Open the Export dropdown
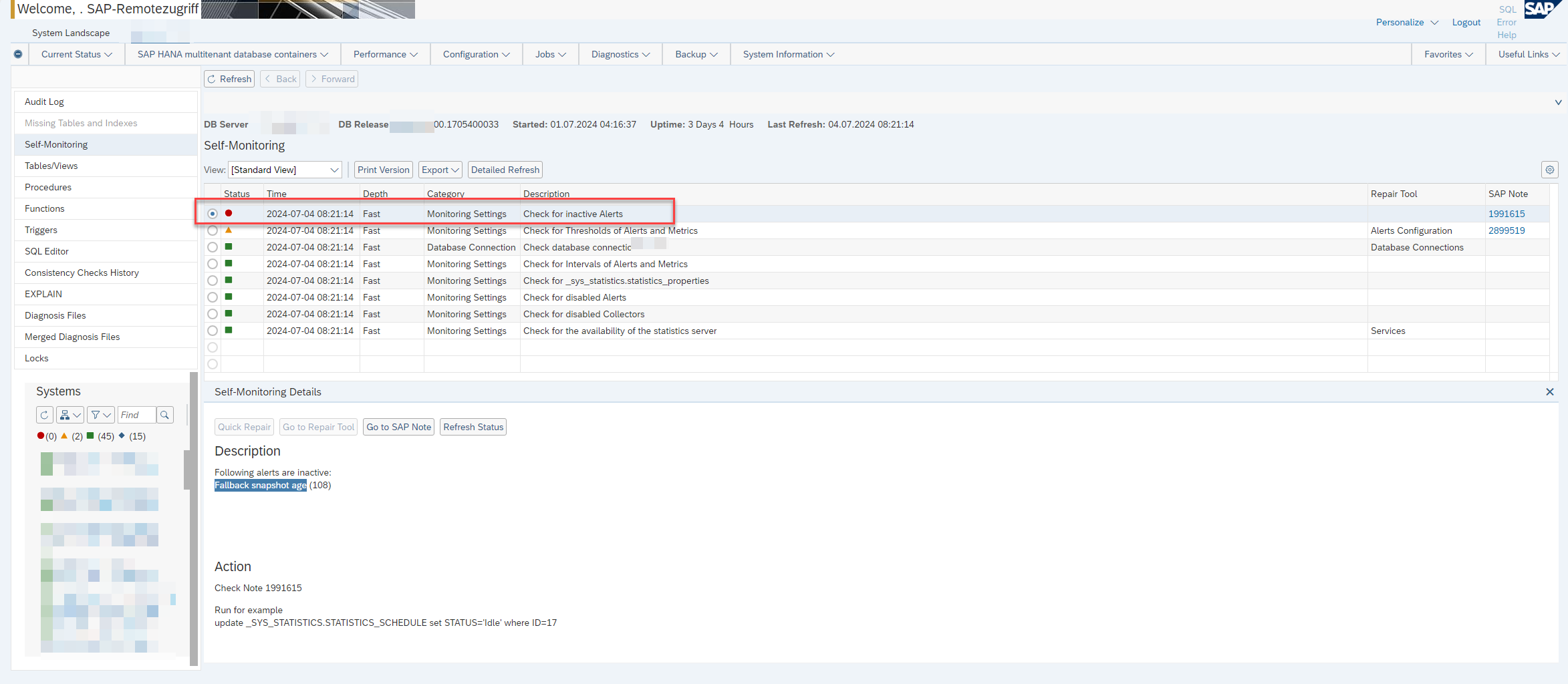This screenshot has width=1568, height=684. (440, 170)
